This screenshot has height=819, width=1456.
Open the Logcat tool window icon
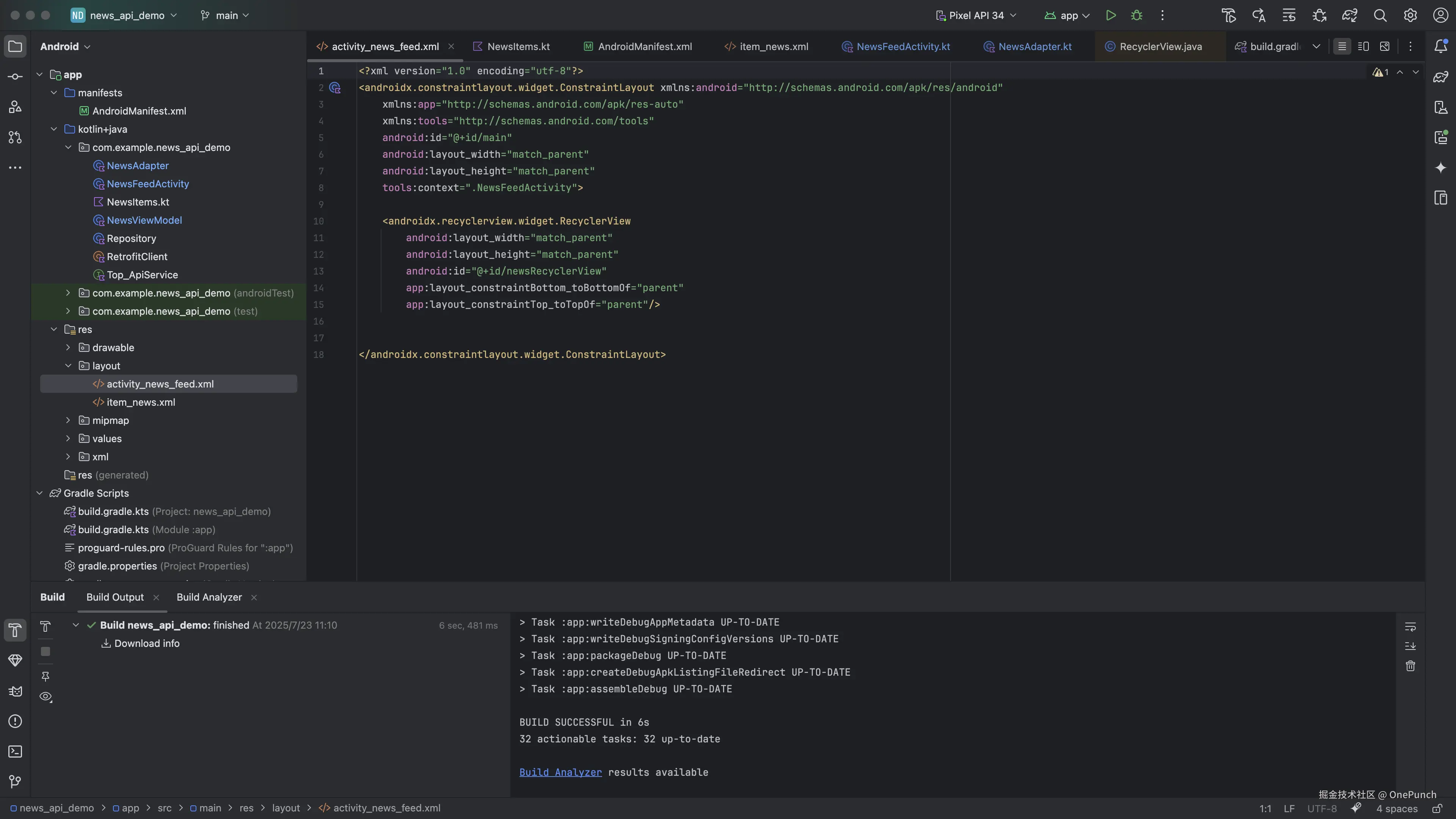[15, 691]
